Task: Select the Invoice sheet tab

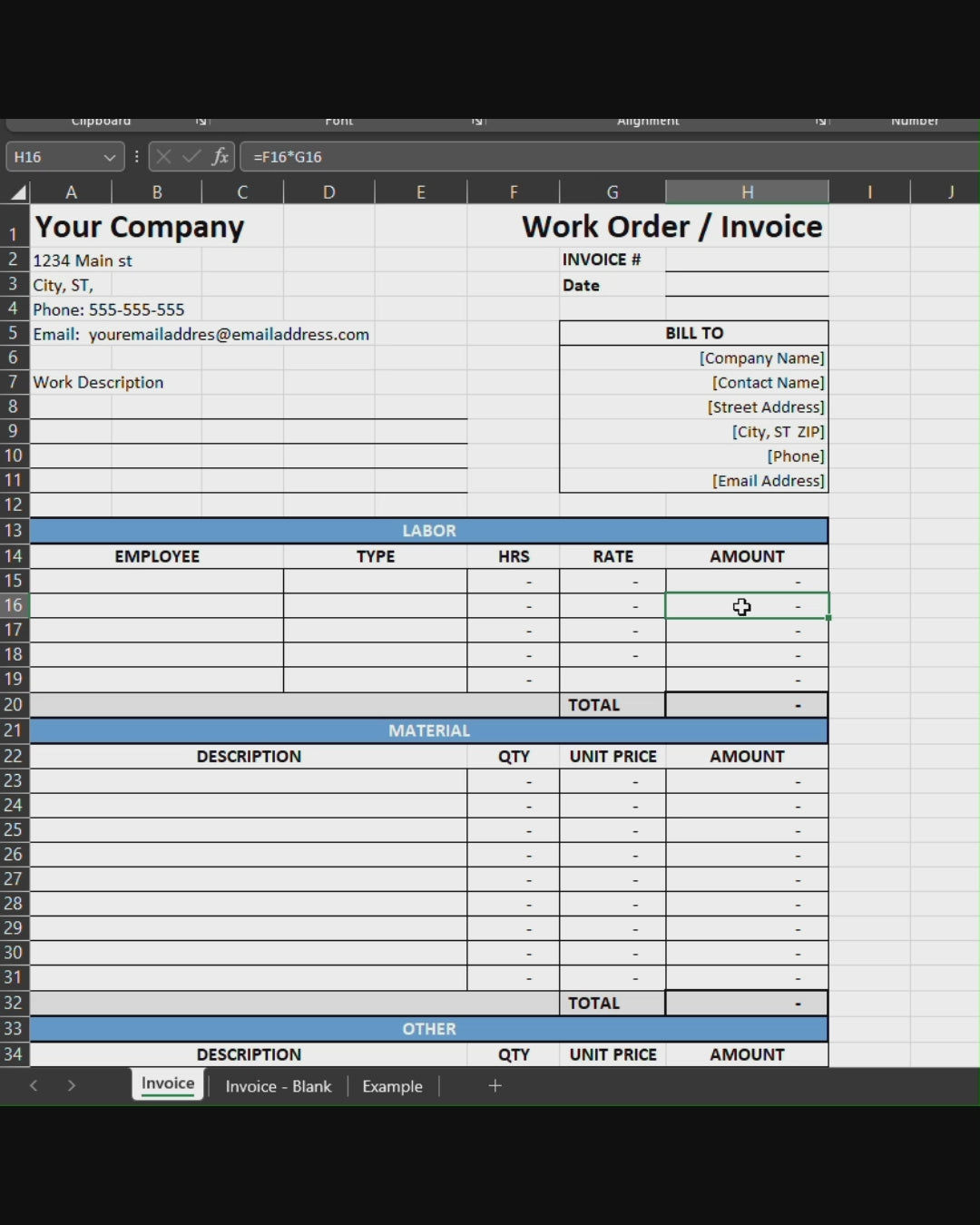Action: point(168,1083)
